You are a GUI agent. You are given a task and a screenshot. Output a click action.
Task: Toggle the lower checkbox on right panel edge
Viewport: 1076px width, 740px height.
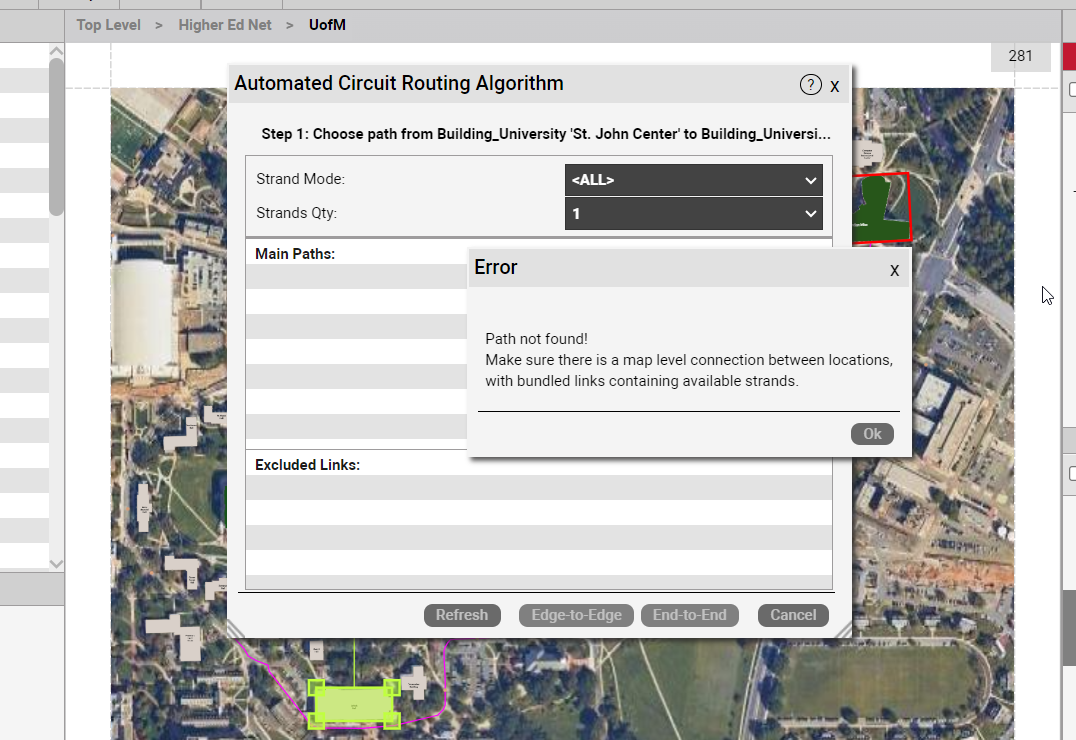click(x=1072, y=472)
